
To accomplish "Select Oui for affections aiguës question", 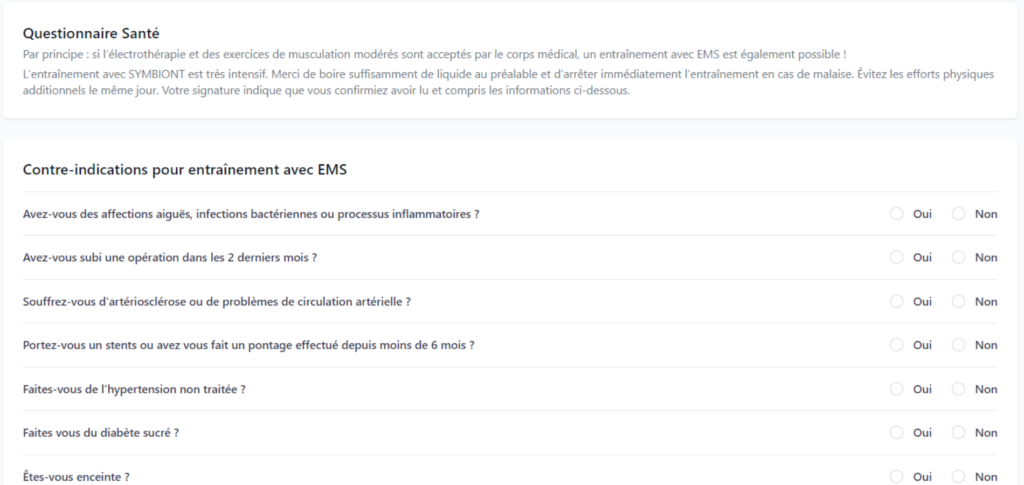I will click(x=896, y=214).
